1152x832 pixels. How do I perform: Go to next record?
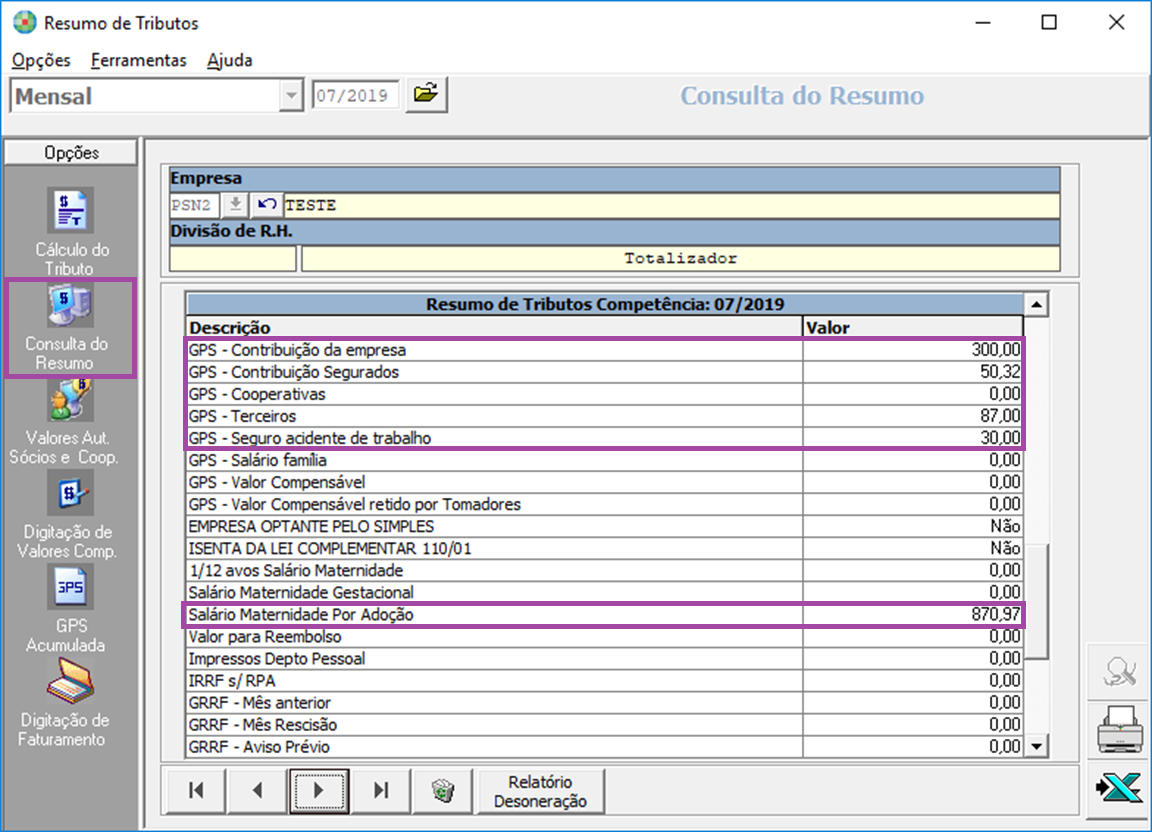[x=319, y=790]
